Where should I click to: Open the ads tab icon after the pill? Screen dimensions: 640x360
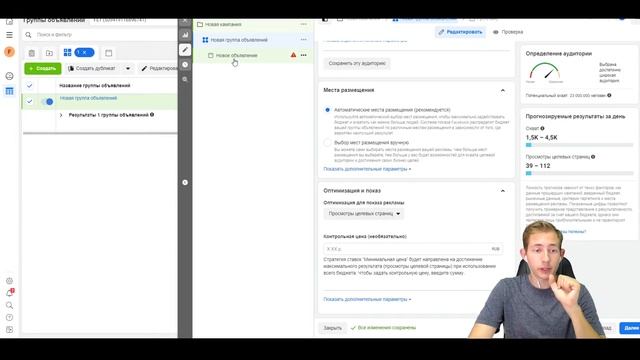pos(109,53)
